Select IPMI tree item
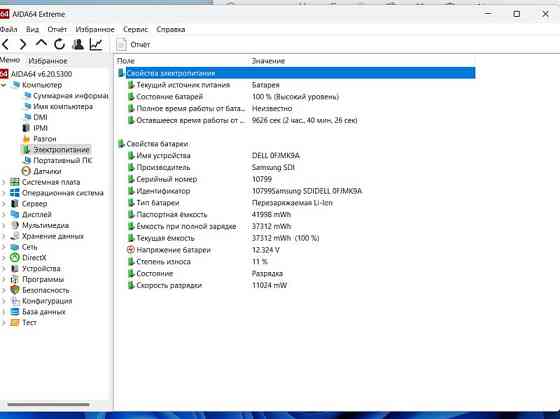Screen dimensions: 560x419 coord(40,128)
